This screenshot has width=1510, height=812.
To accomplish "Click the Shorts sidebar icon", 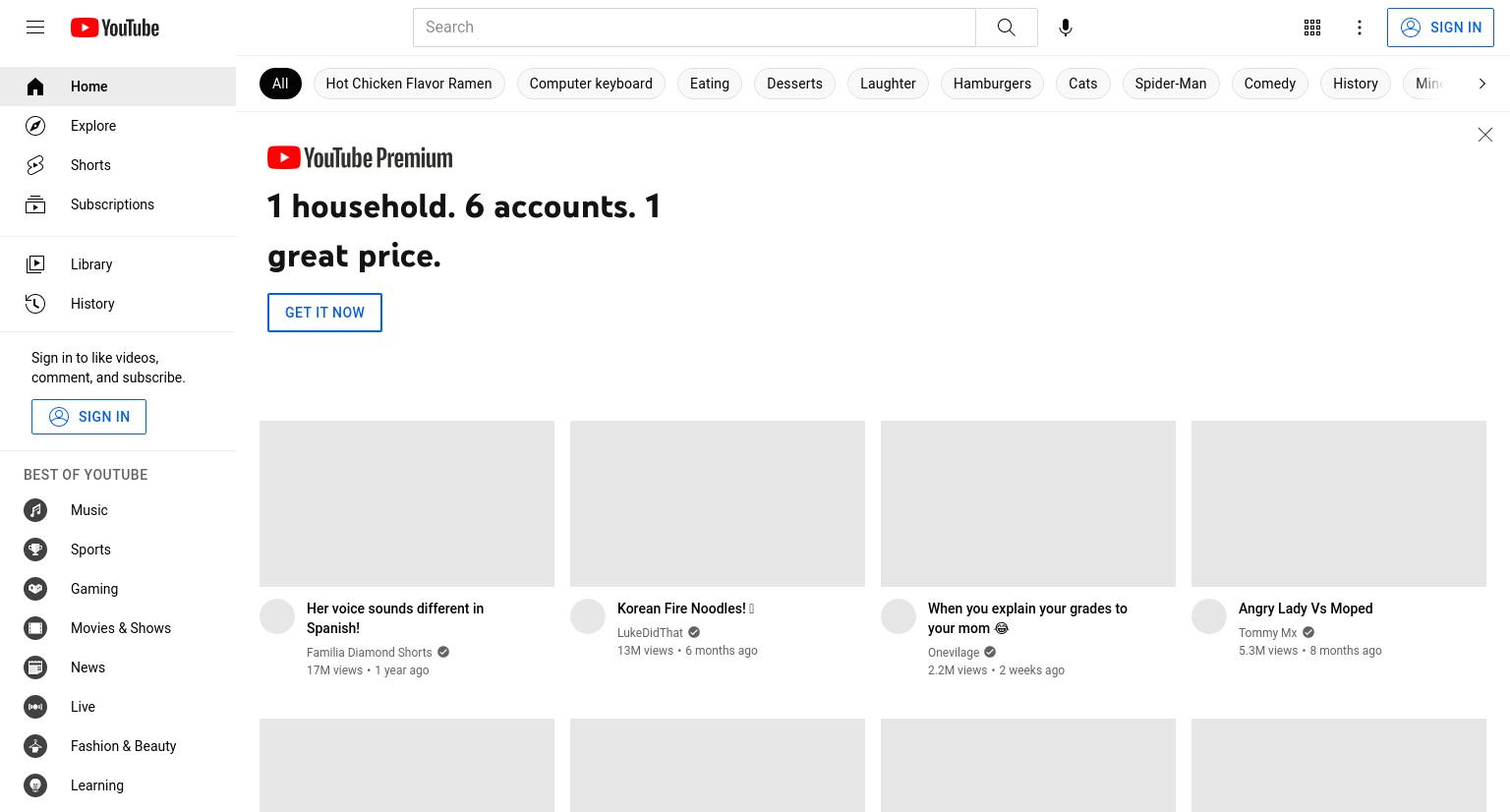I will click(x=35, y=165).
